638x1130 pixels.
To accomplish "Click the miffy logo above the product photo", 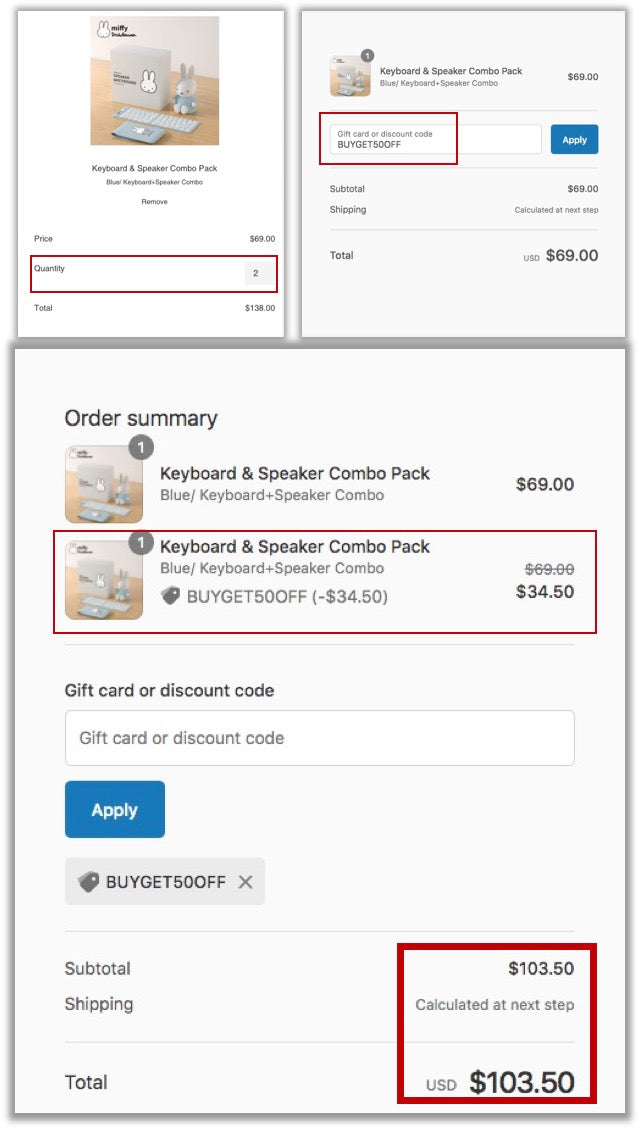I will point(105,29).
